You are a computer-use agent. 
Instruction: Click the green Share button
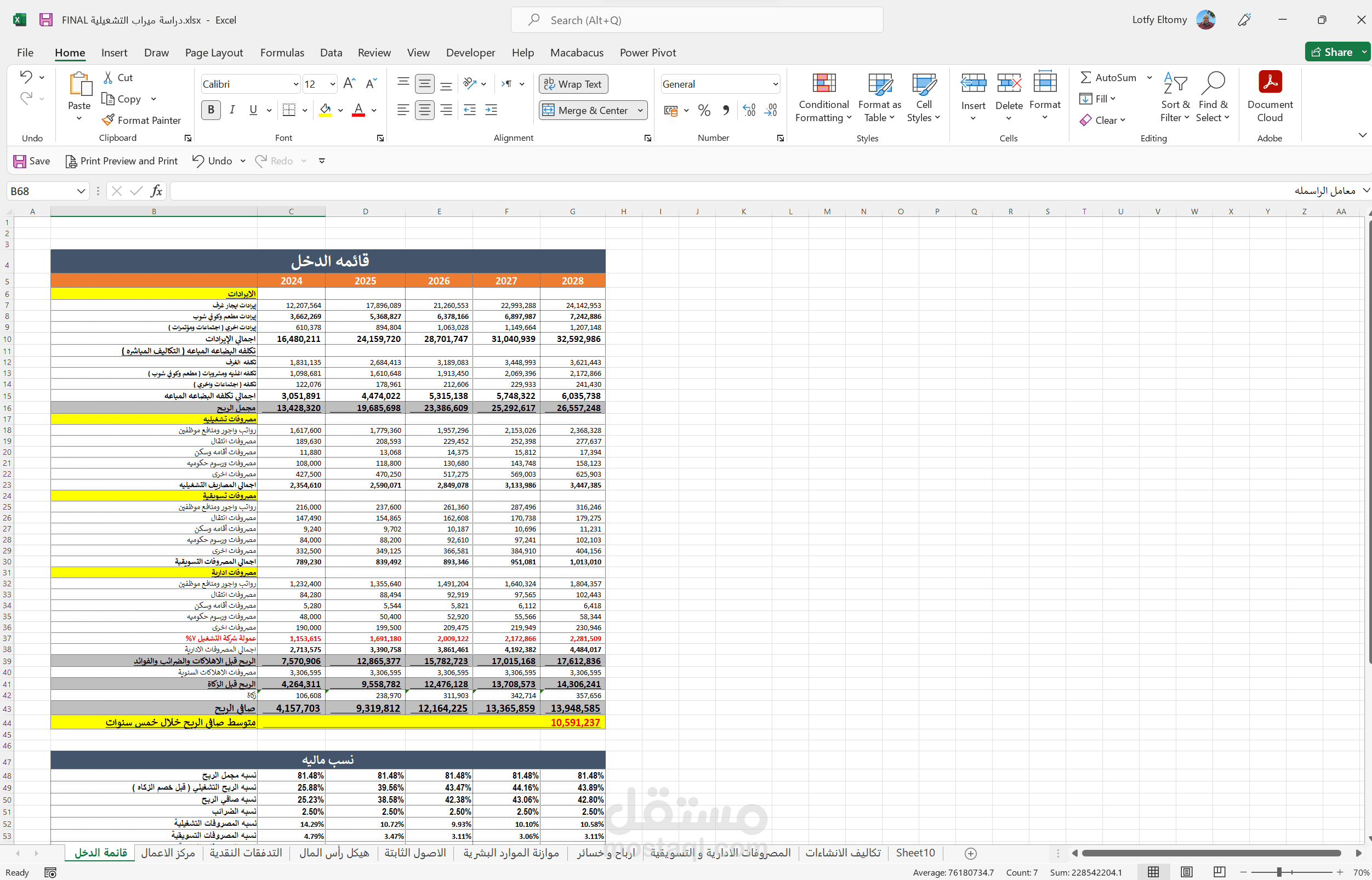1333,52
